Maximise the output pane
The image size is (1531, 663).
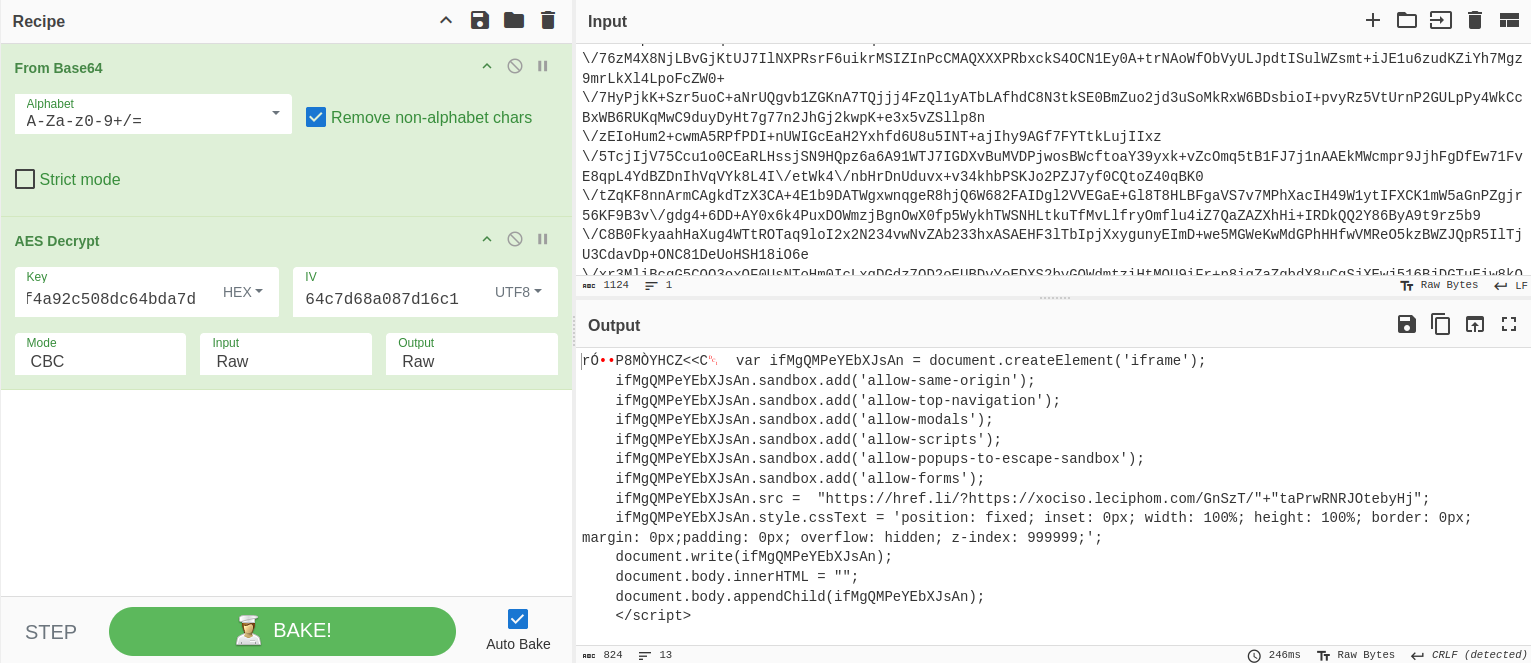click(x=1509, y=324)
